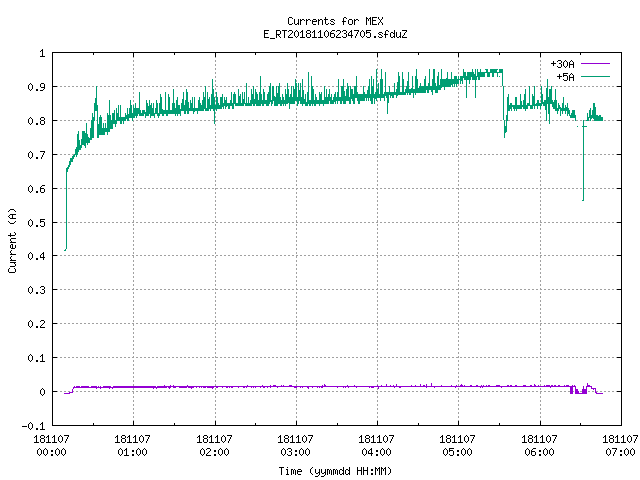Image resolution: width=640 pixels, height=480 pixels.
Task: Click the y-axis tick label 0.2
Action: 36,324
